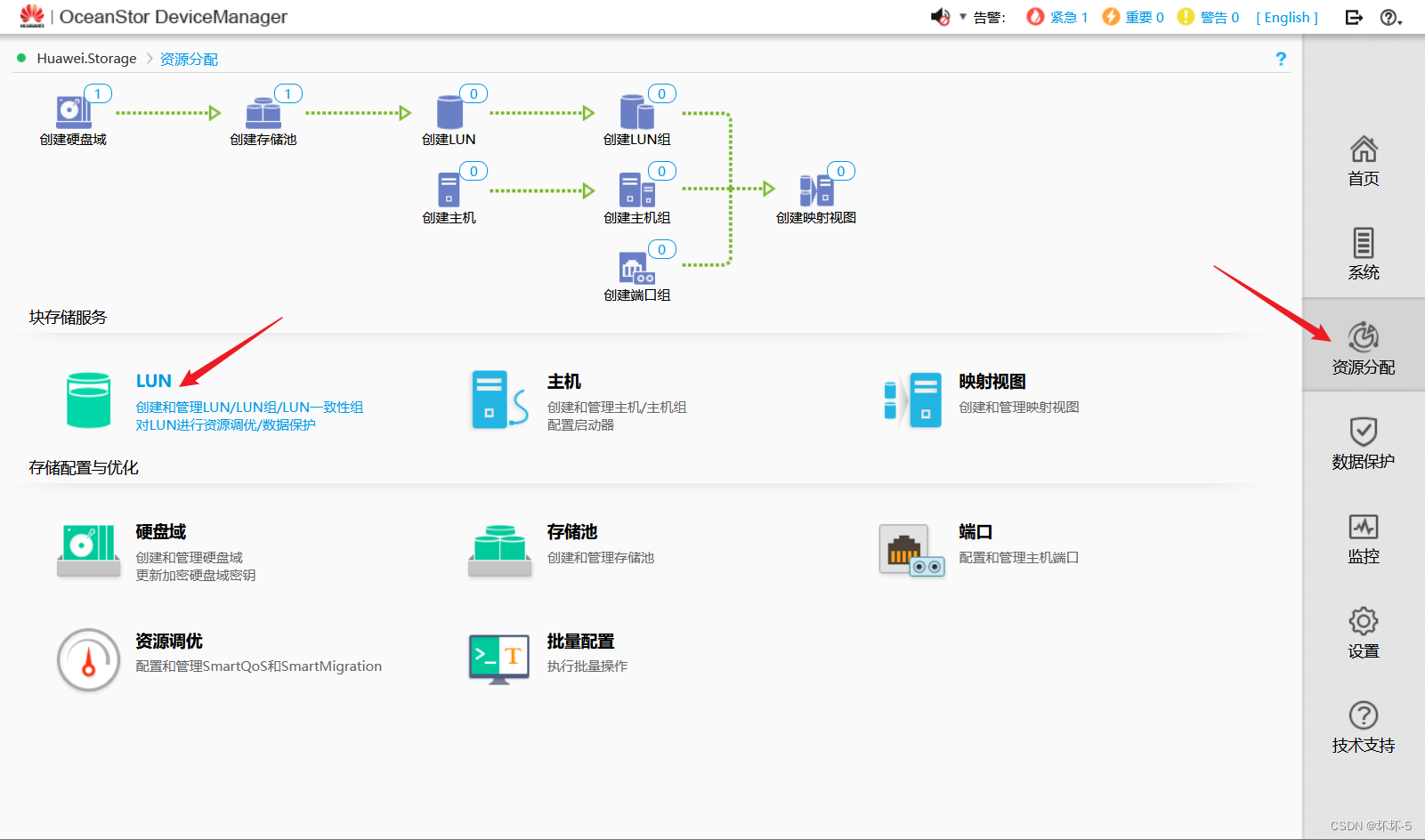Click 创建和管理映射视图 description text
Screen dimensions: 1425x840
(1019, 408)
